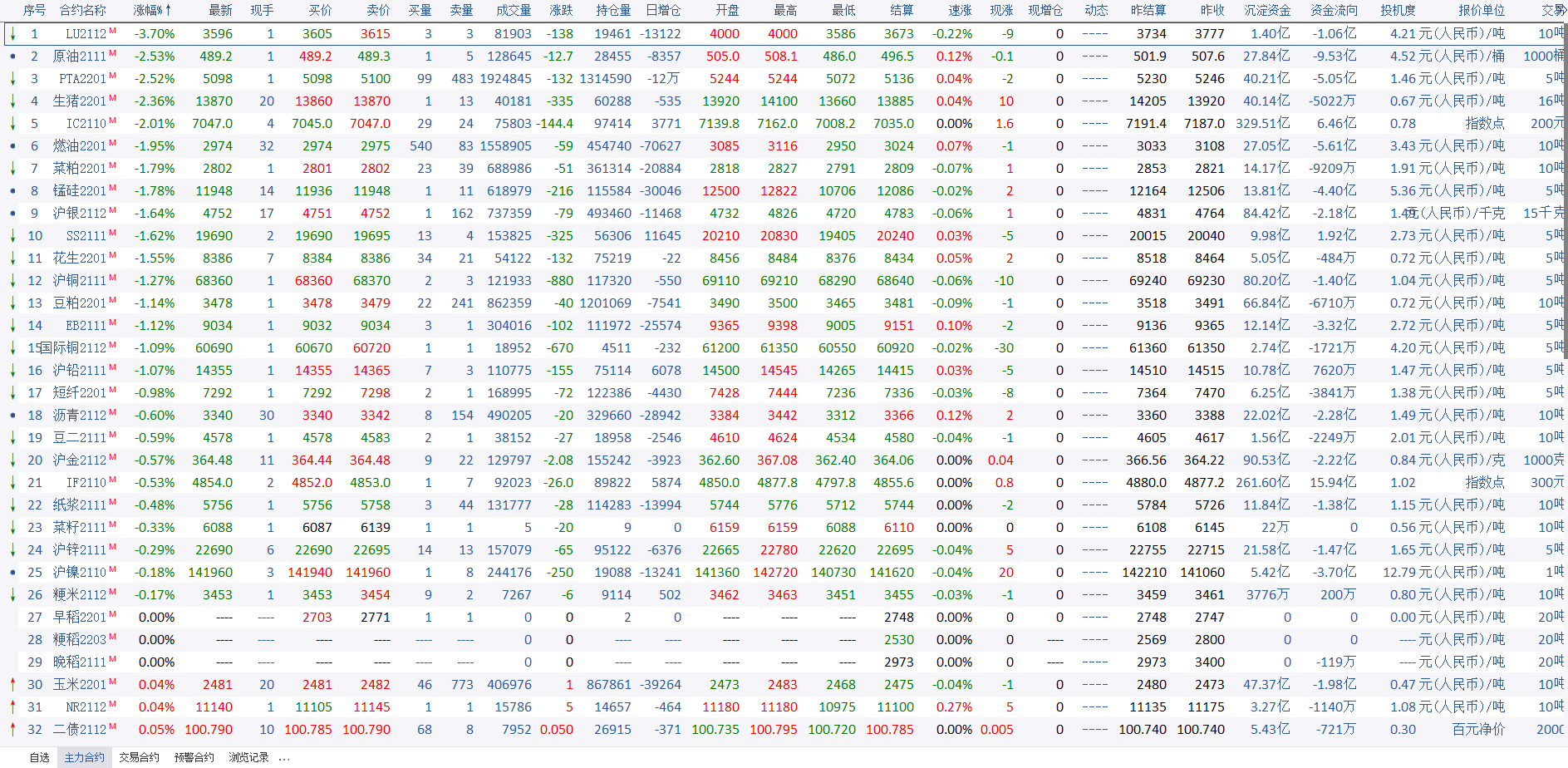Select the 燃油2201 contract name
Image resolution: width=1568 pixels, height=768 pixels.
point(80,146)
